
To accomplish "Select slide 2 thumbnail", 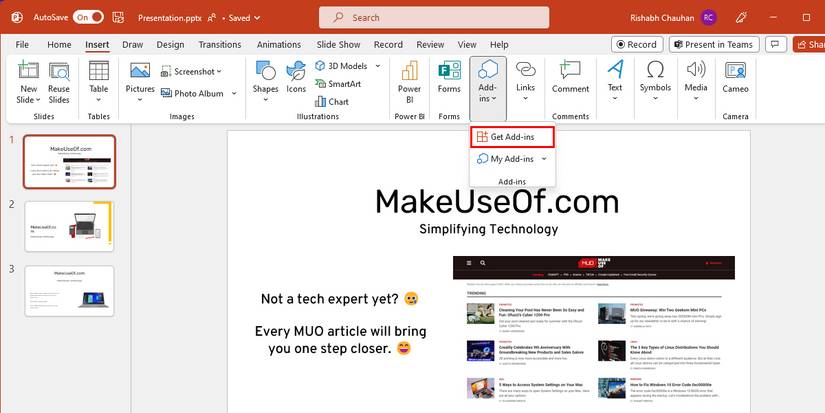I will click(69, 227).
